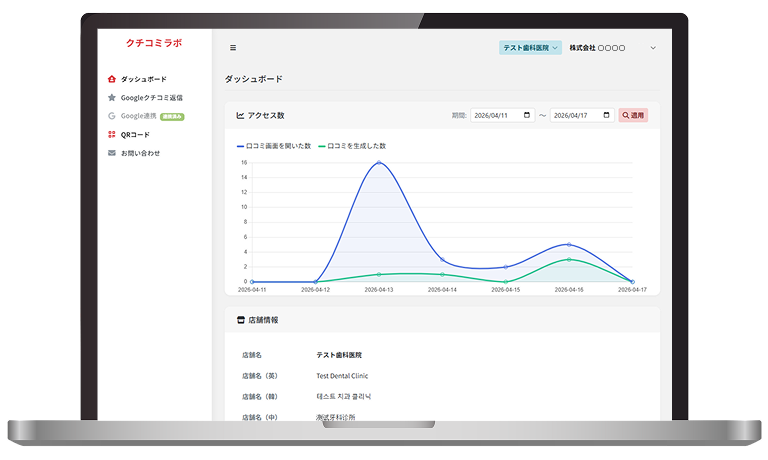
Task: Open the calendar picker for the start date
Action: (527, 115)
